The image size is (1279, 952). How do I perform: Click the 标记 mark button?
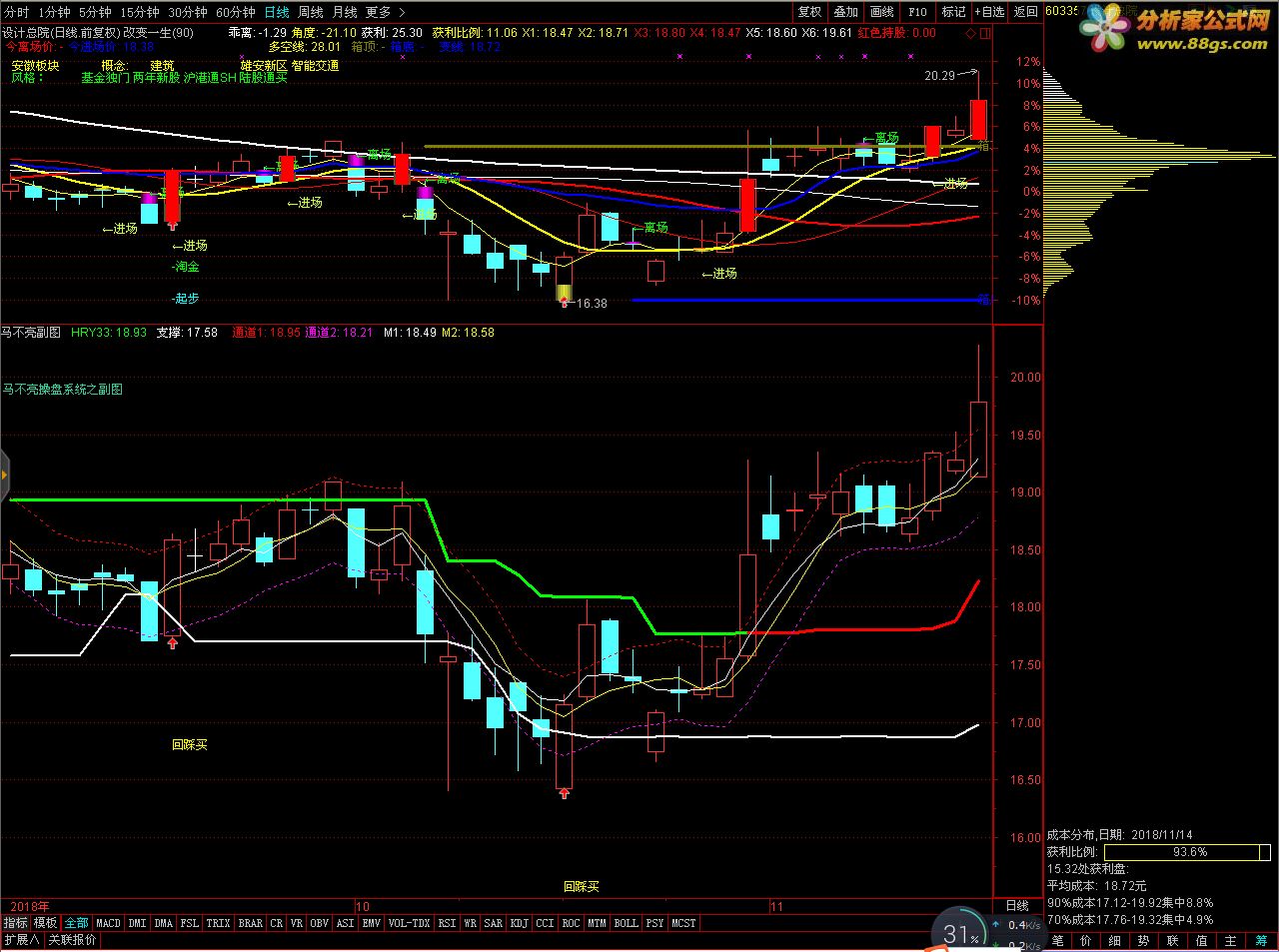953,12
